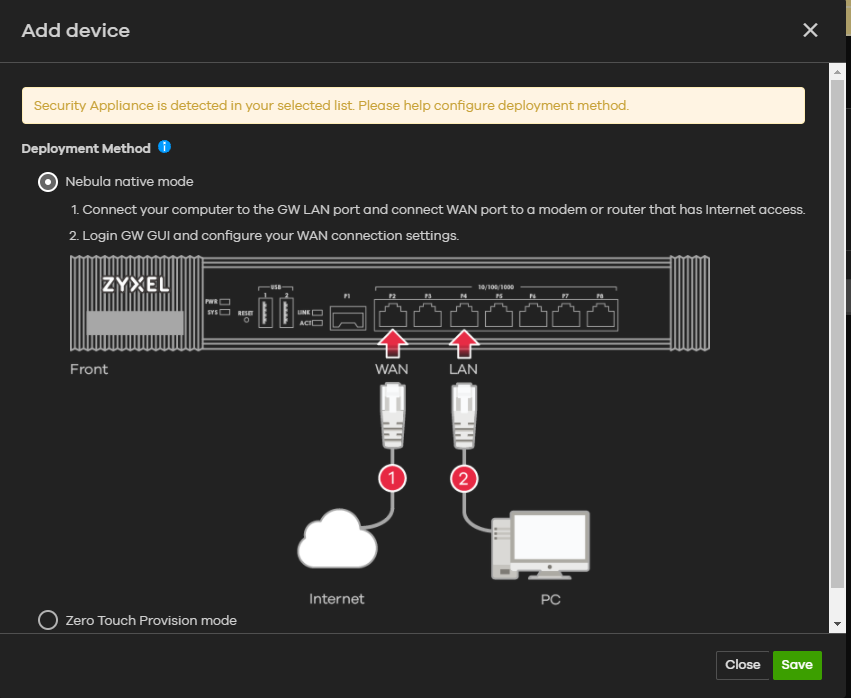Click the Deployment Method info icon

point(165,148)
